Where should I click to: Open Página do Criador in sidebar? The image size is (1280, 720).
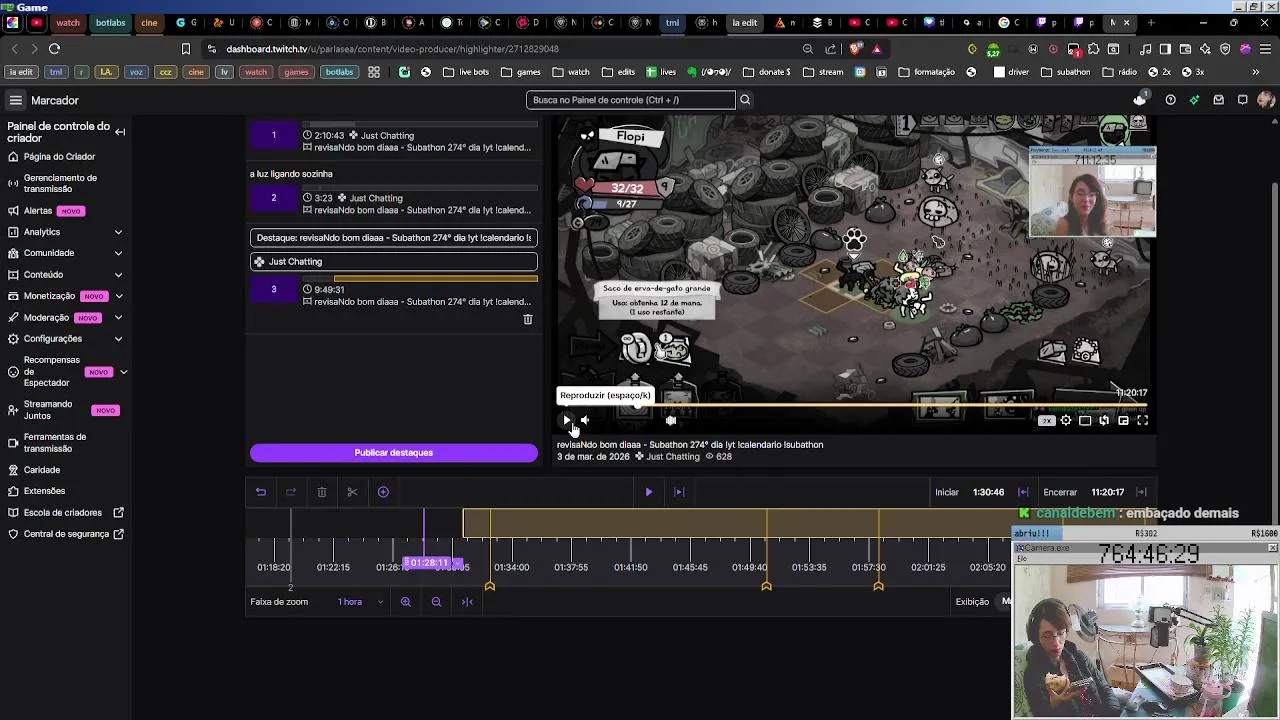pyautogui.click(x=59, y=157)
